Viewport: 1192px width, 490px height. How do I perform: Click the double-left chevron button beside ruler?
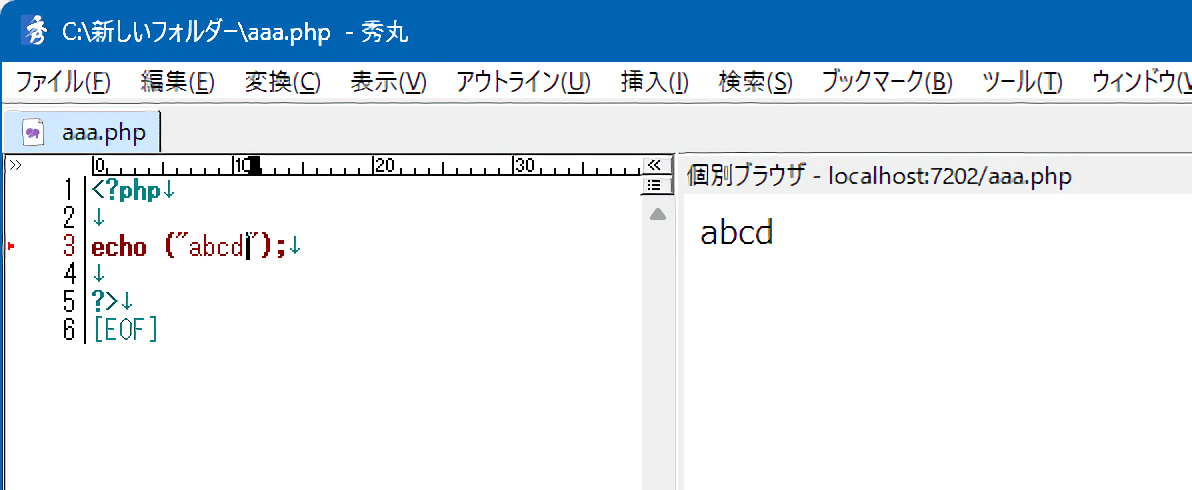(x=655, y=165)
